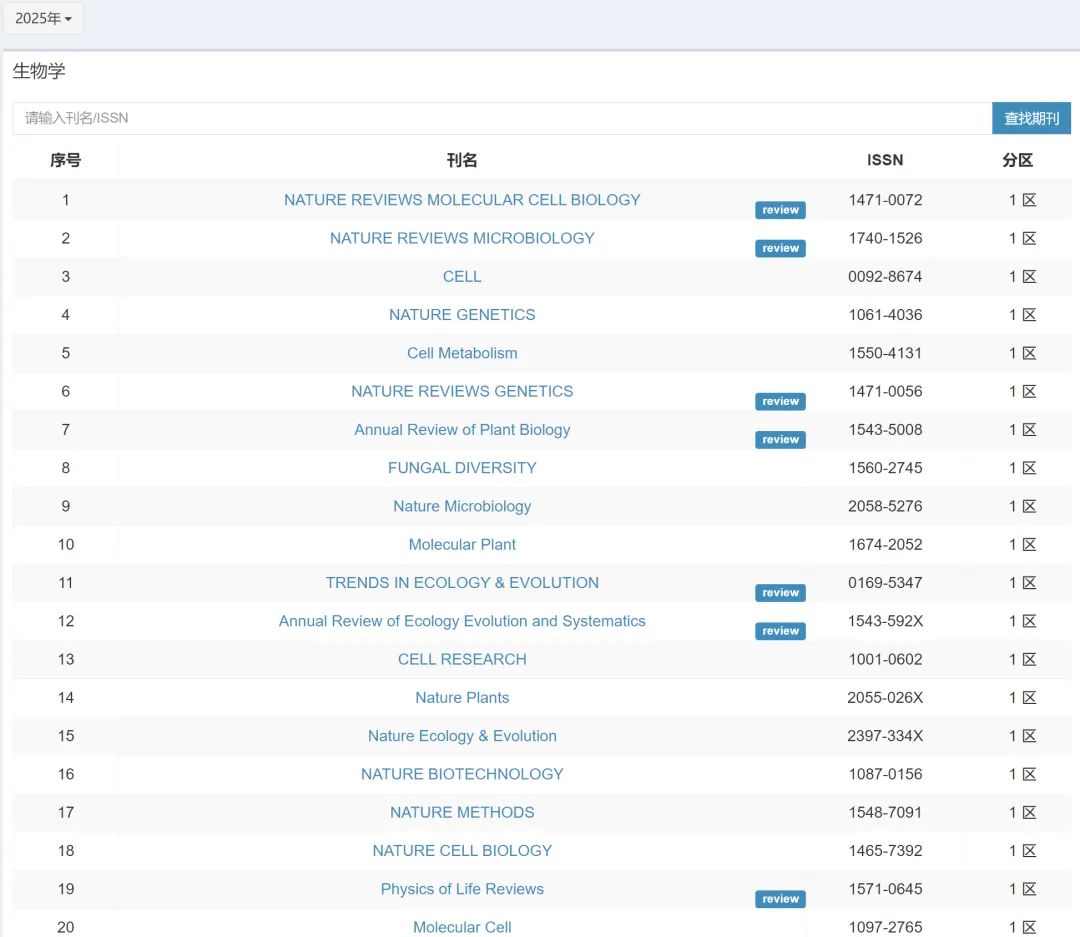
Task: Select the Nature Ecology & Evolution link
Action: coord(462,736)
